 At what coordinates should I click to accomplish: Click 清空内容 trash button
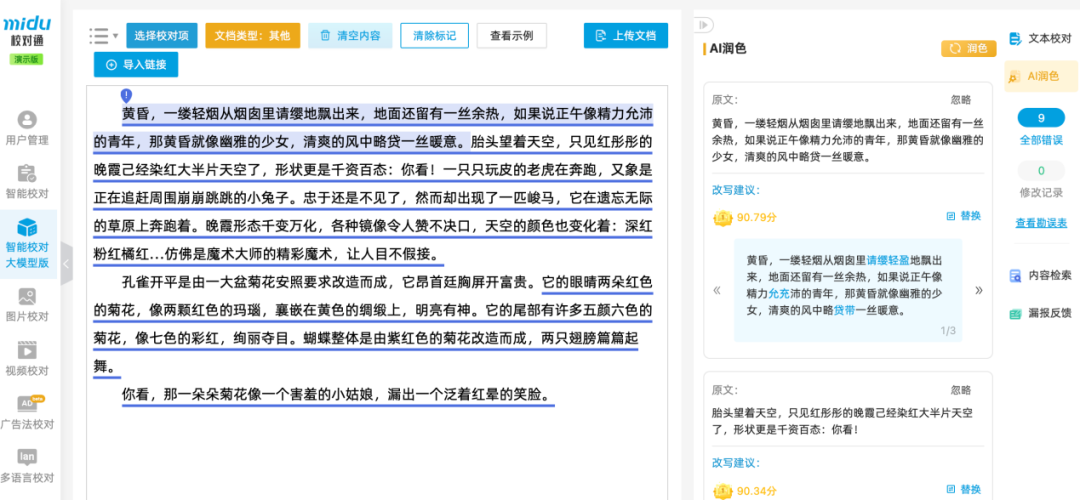(350, 36)
